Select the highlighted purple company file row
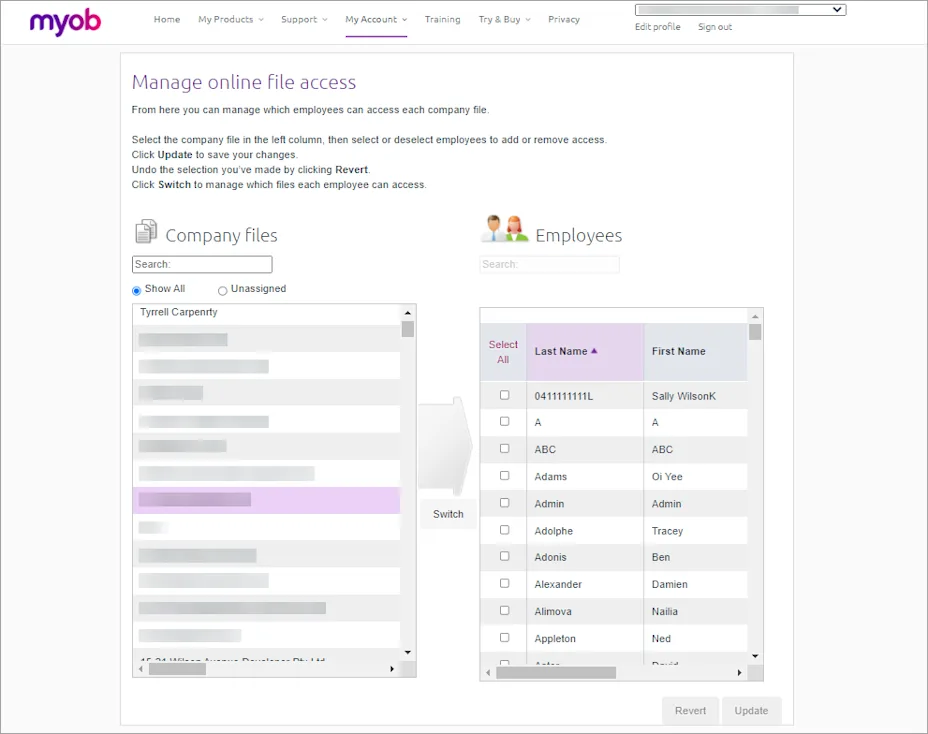928x734 pixels. (x=266, y=500)
